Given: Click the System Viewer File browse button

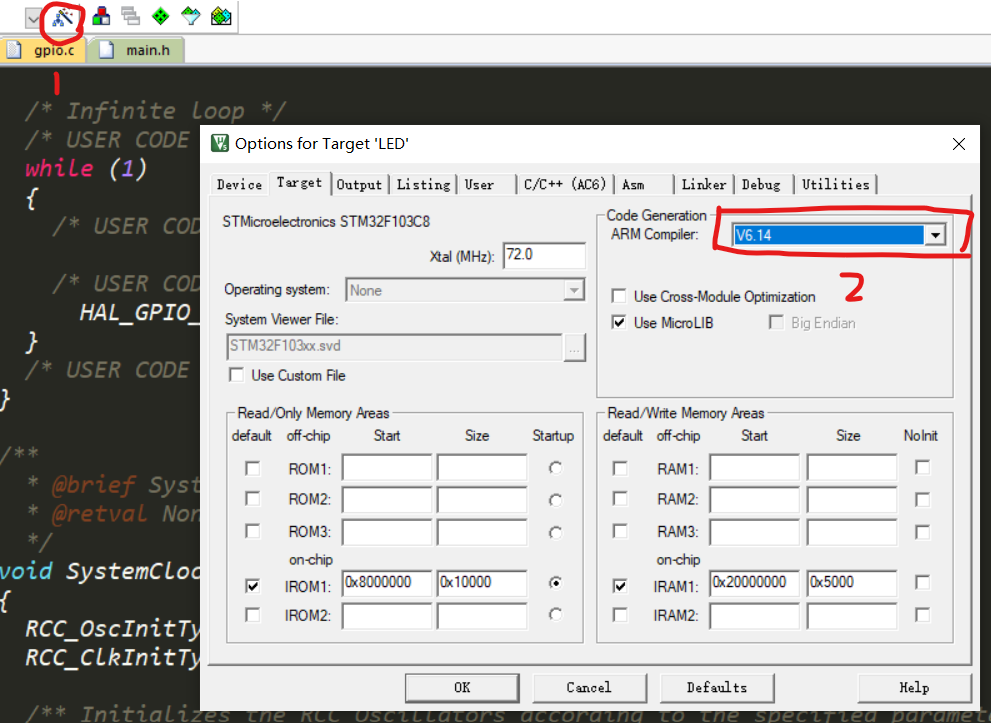Looking at the screenshot, I should coord(574,348).
